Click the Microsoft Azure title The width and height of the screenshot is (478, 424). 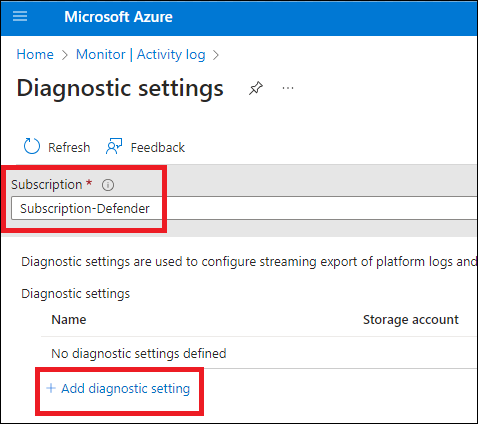[118, 17]
